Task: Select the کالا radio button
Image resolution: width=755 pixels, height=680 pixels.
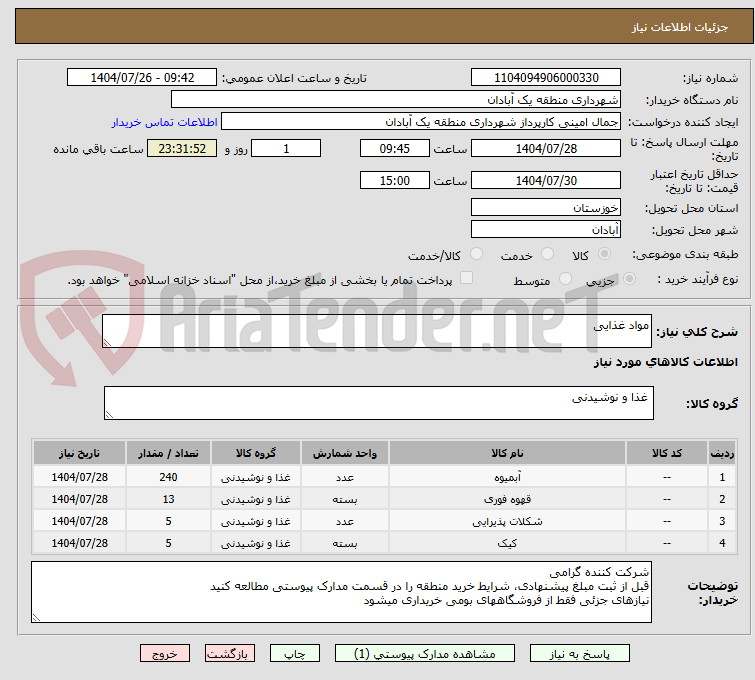Action: (x=604, y=254)
